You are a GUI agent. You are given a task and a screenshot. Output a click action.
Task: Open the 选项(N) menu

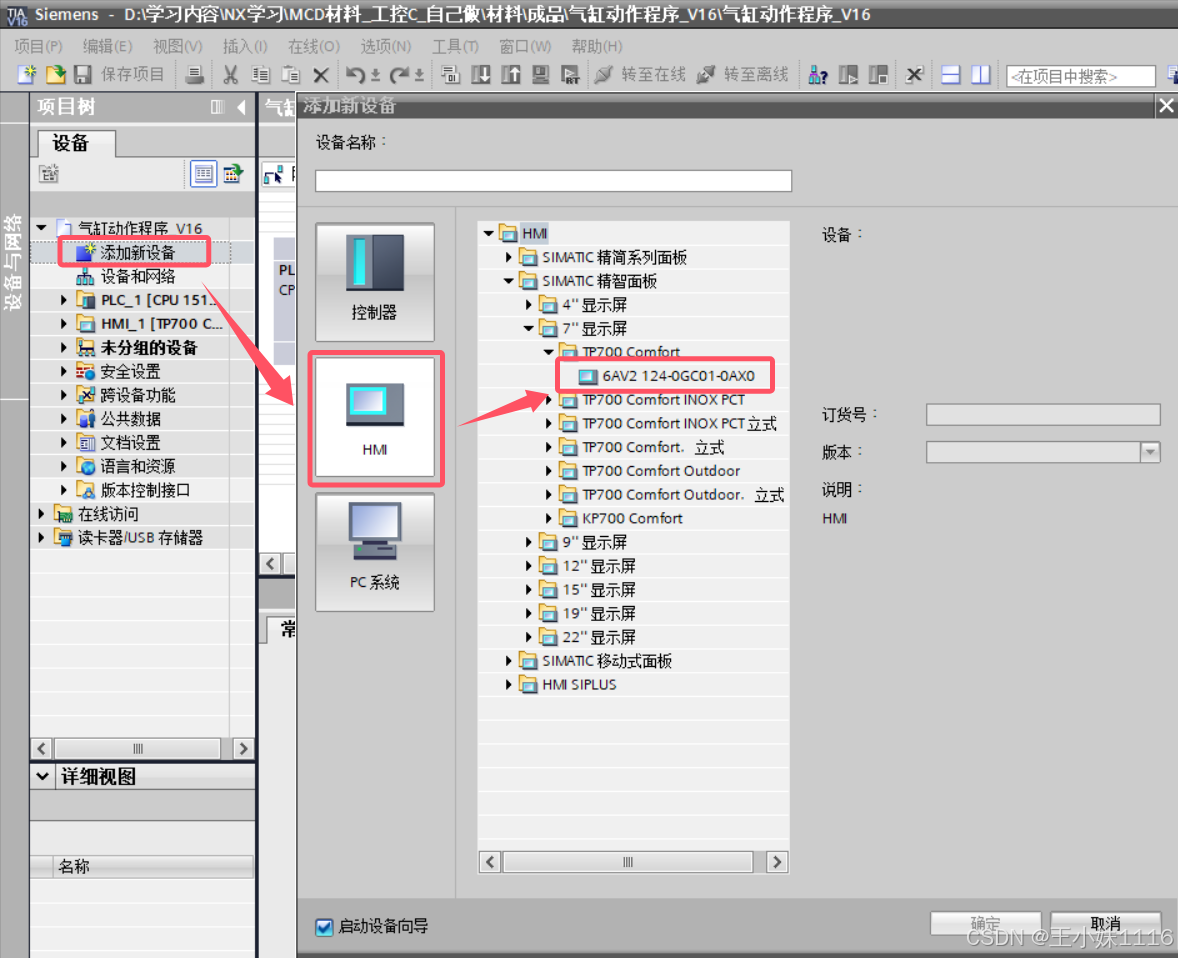(x=385, y=47)
